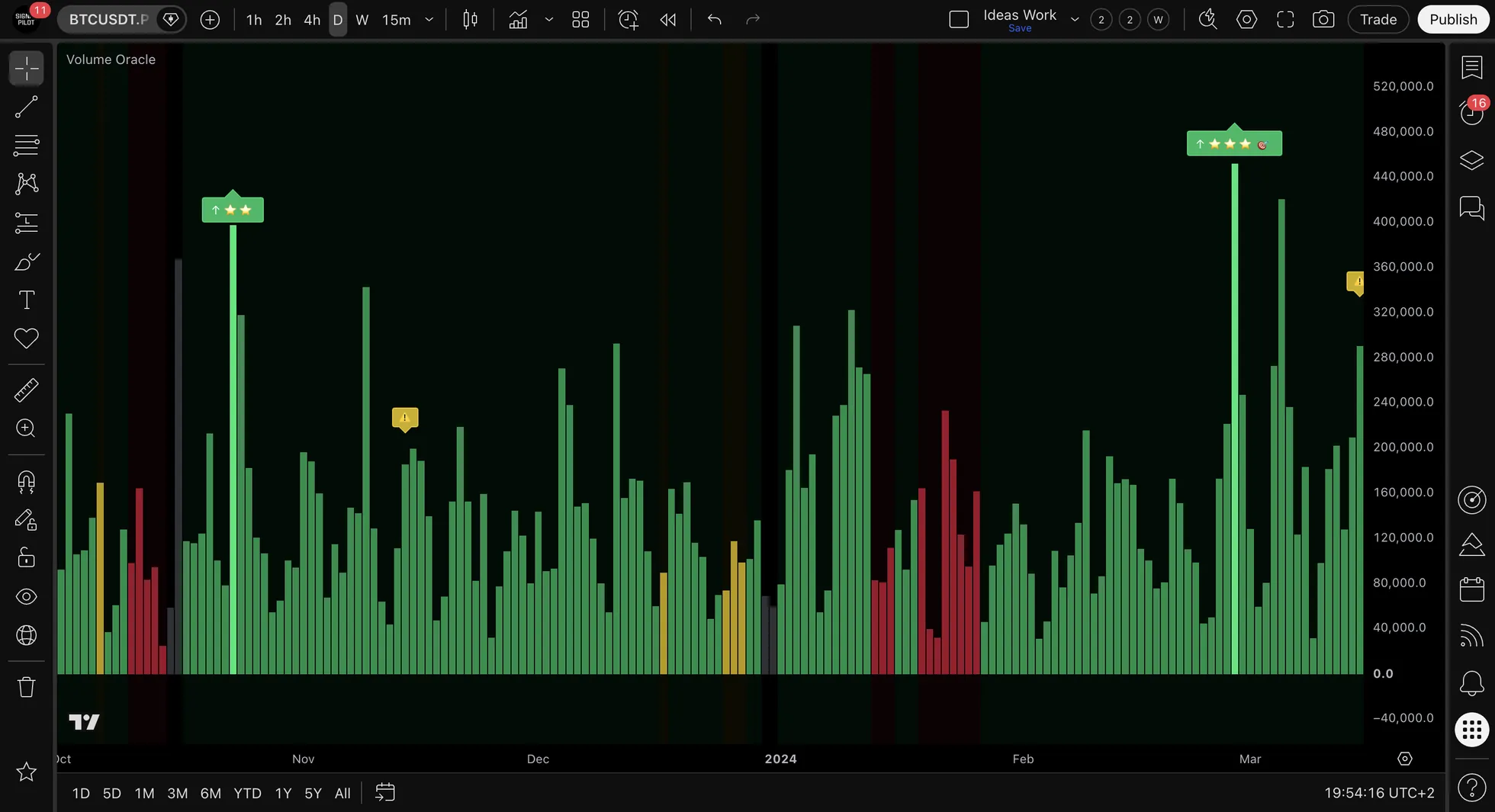This screenshot has width=1495, height=812.
Task: Select the crosshair cursor tool
Action: 26,69
